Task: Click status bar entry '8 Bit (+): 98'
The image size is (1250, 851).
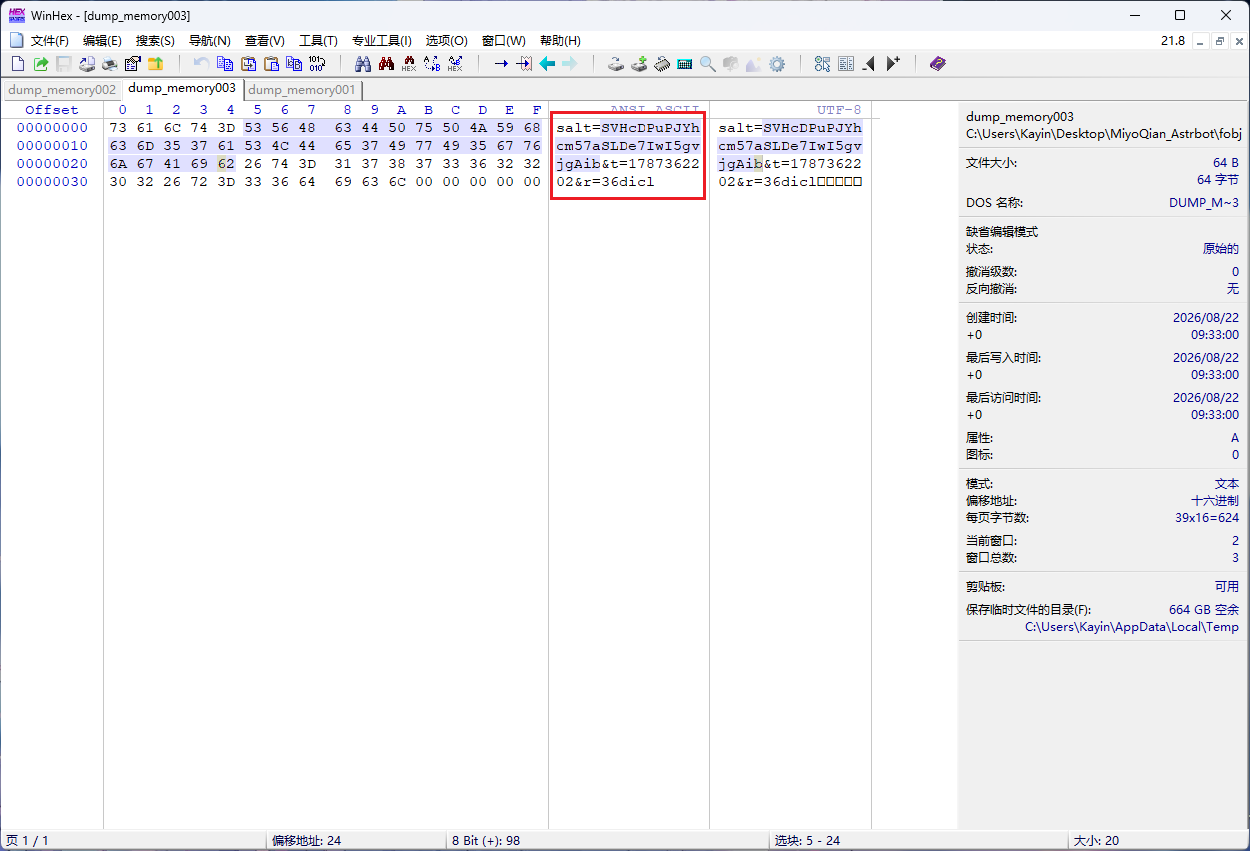Action: (x=486, y=841)
